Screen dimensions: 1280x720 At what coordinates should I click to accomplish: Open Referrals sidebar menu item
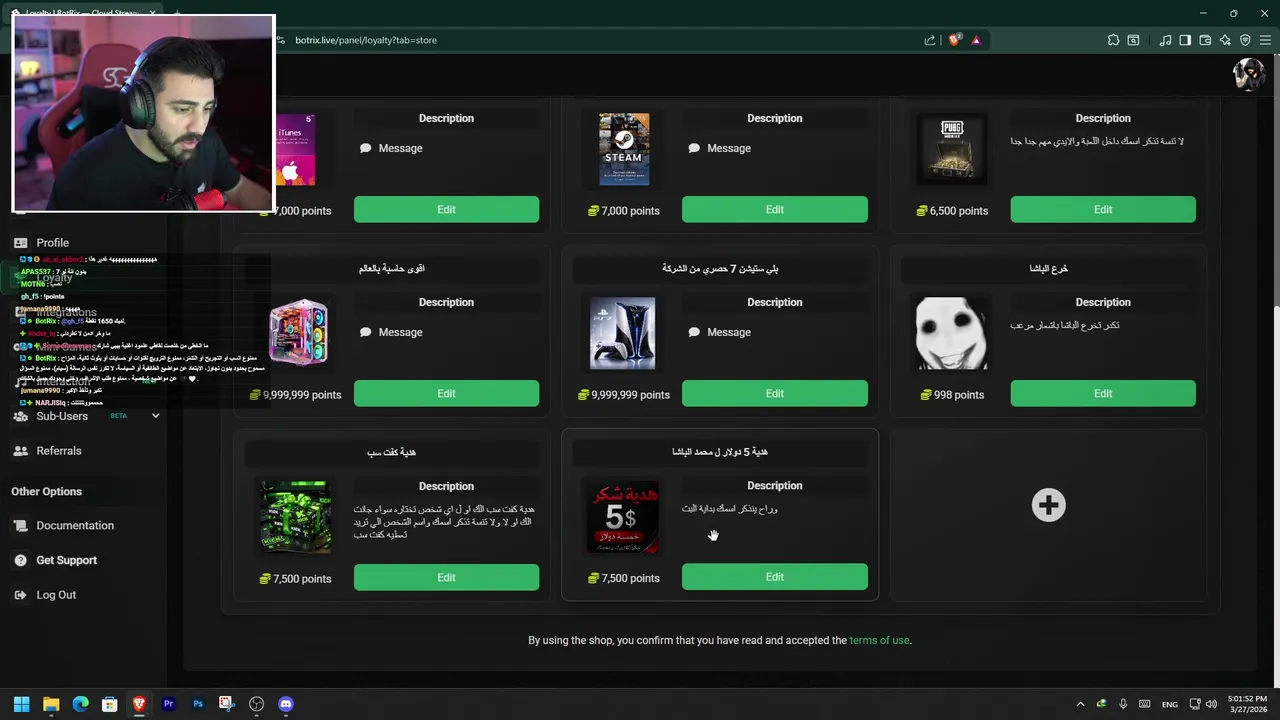coord(59,451)
